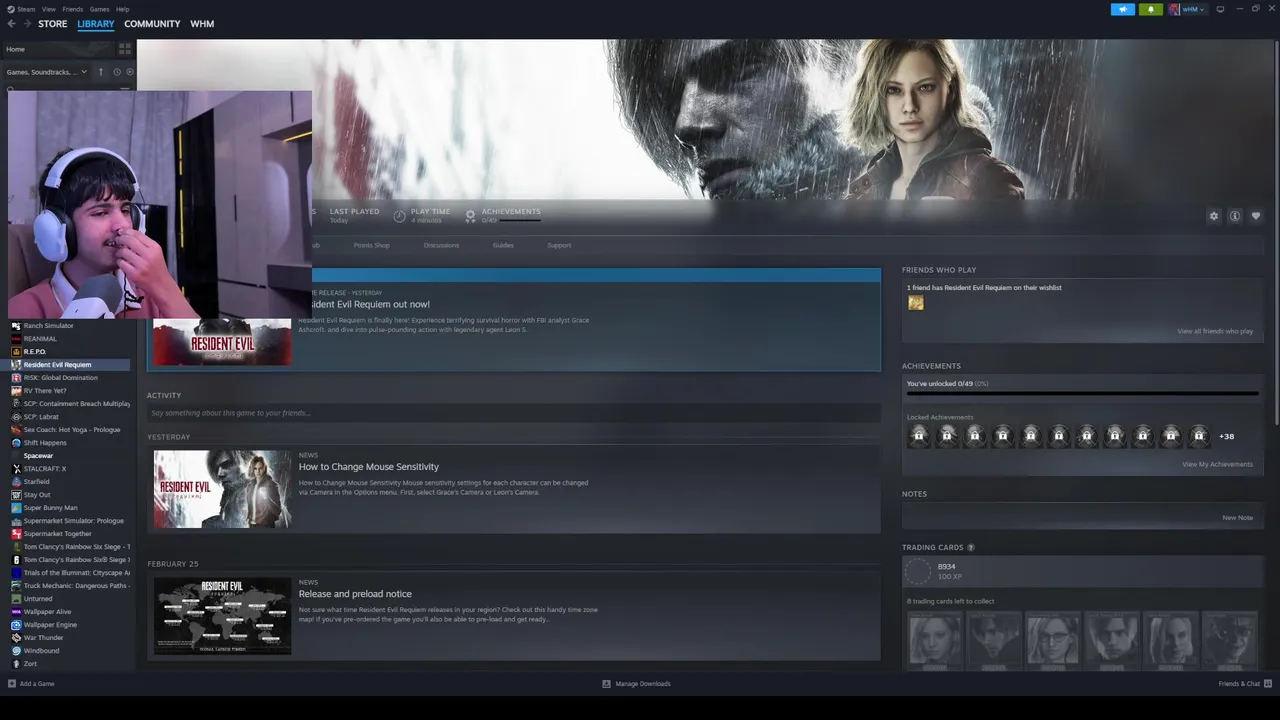The image size is (1280, 720).
Task: Click the recent activity clock filter icon
Action: tap(116, 72)
